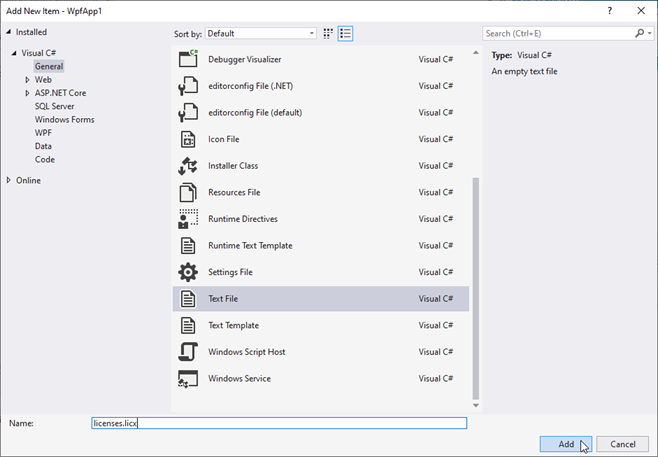
Task: Select Windows Forms in the category tree
Action: pos(62,119)
